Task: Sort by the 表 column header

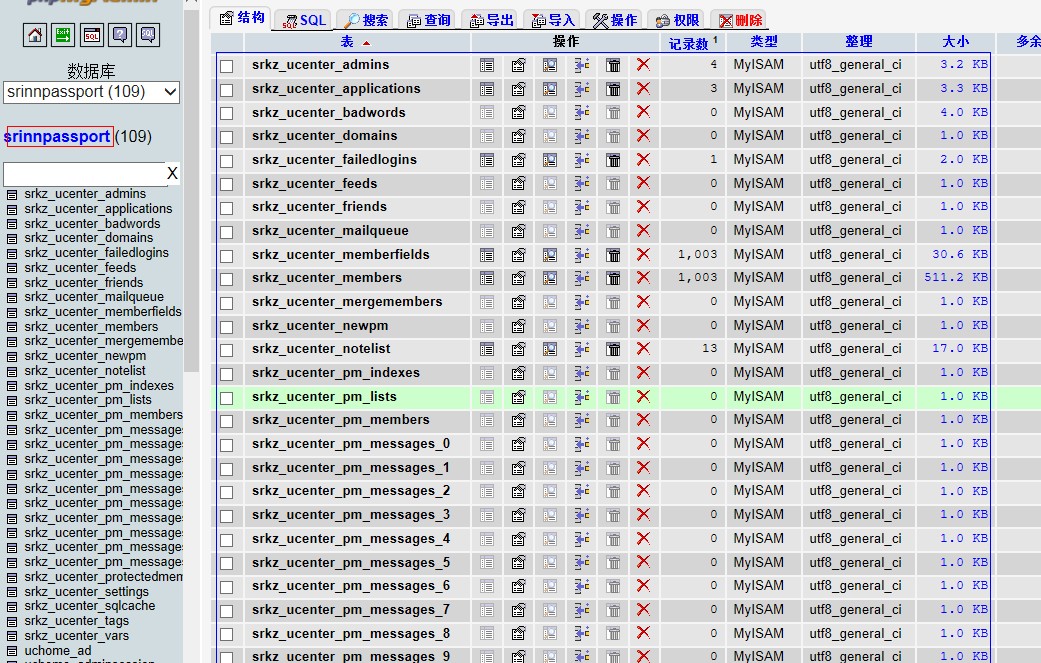Action: 347,42
